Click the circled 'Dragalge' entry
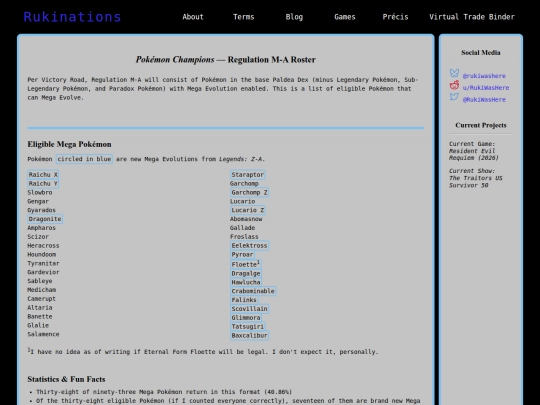This screenshot has width=540, height=405. click(x=246, y=273)
